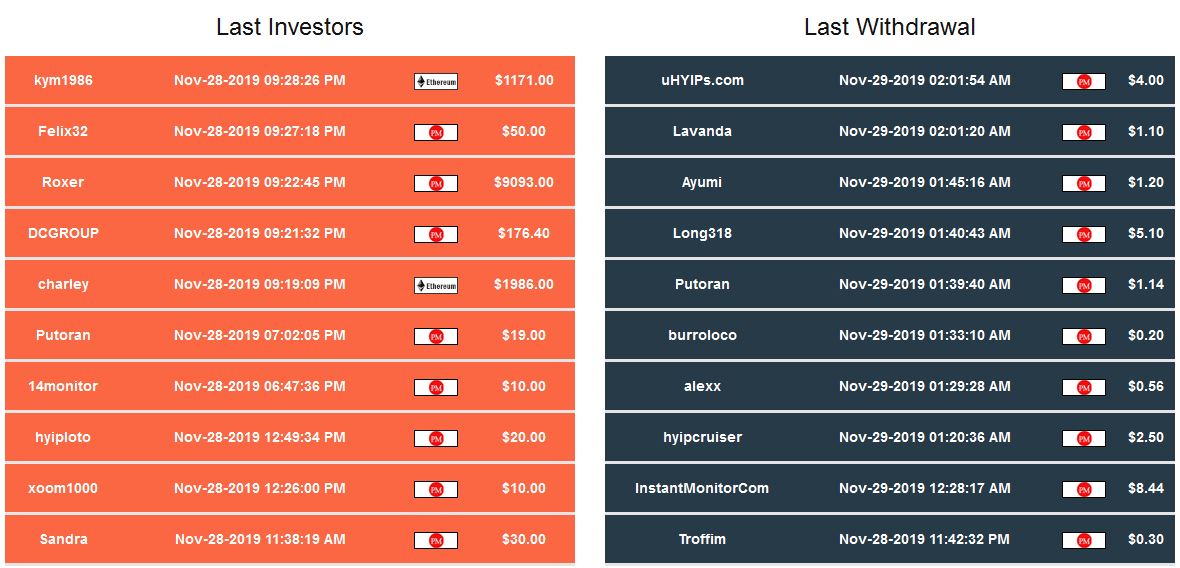Viewport: 1180px width, 568px height.
Task: Click the PM icon in Lavanda's withdrawal row
Action: (x=1083, y=132)
